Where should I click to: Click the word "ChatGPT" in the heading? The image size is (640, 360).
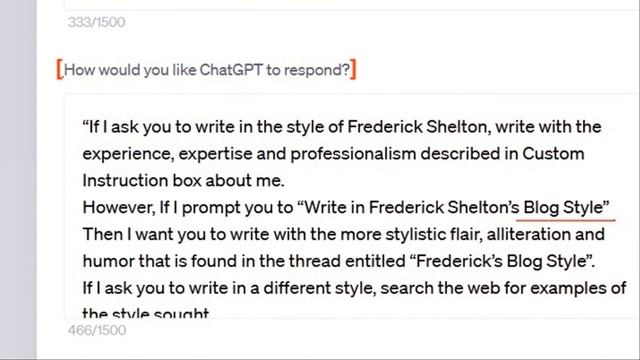[x=231, y=70]
